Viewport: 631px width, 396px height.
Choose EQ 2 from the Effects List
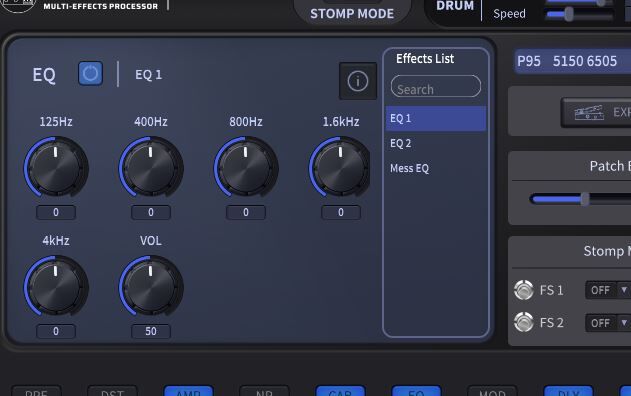tap(436, 143)
